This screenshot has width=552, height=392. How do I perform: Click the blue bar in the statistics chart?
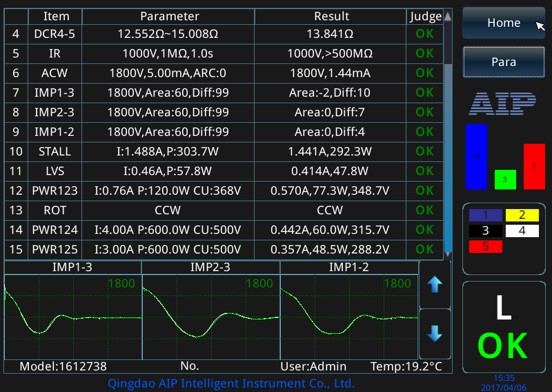coord(476,157)
